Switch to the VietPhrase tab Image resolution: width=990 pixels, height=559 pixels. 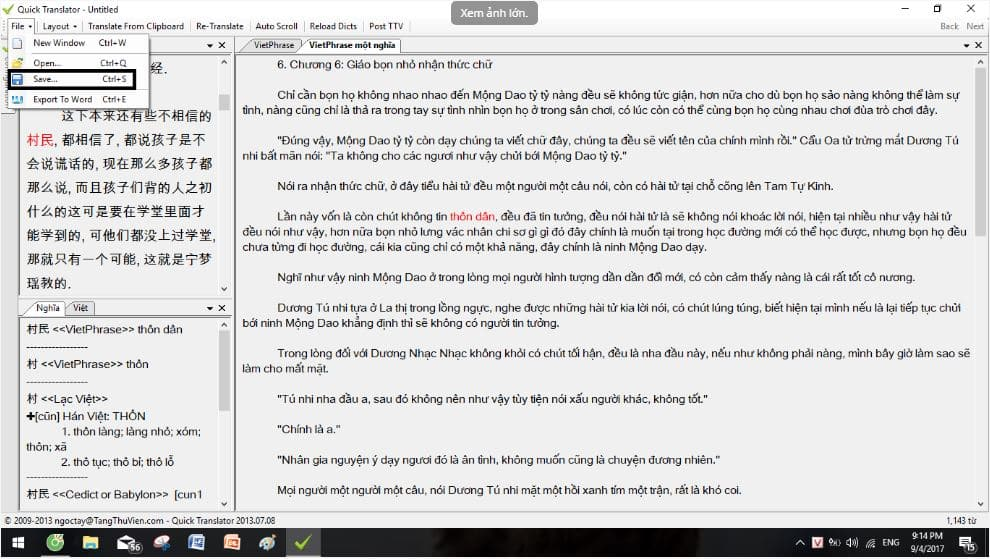(x=274, y=45)
